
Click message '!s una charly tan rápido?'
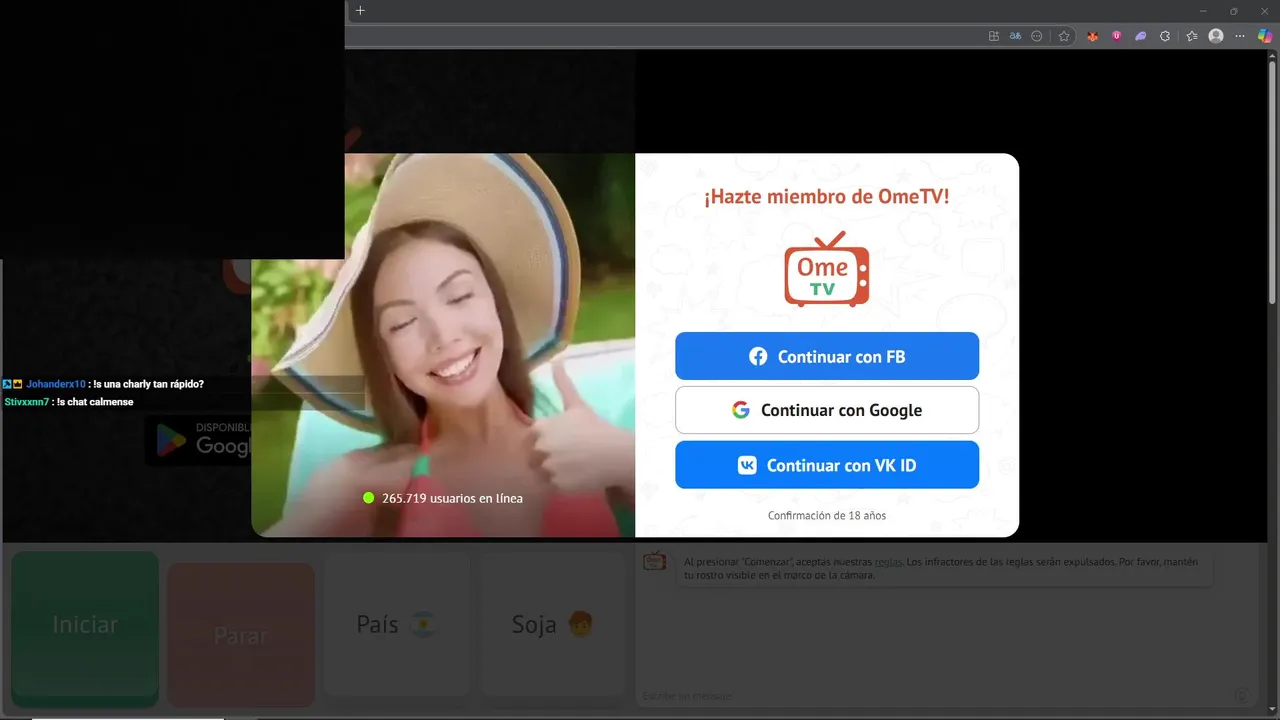tap(148, 384)
